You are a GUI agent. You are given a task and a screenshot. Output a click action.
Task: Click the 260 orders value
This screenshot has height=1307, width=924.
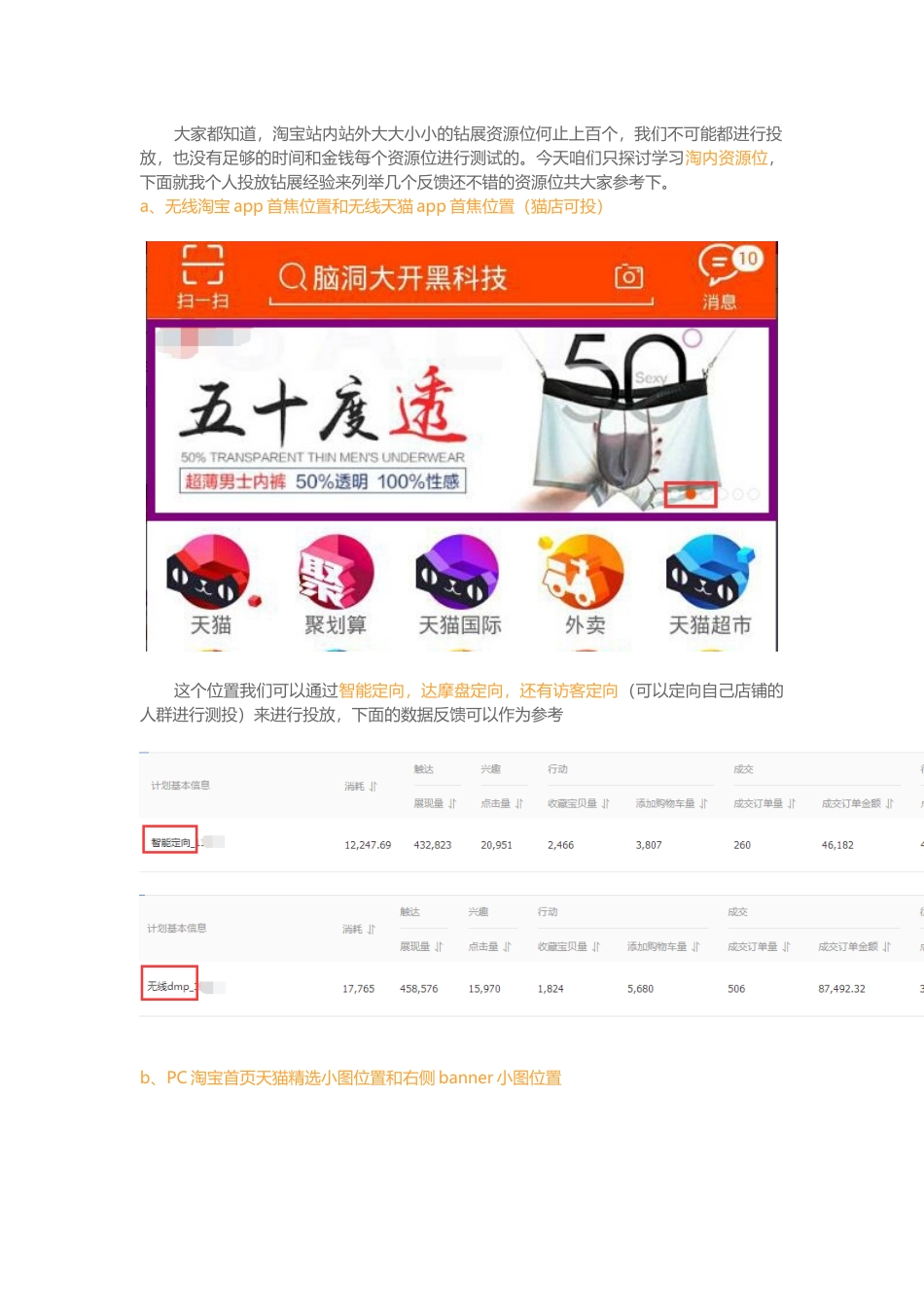[742, 845]
